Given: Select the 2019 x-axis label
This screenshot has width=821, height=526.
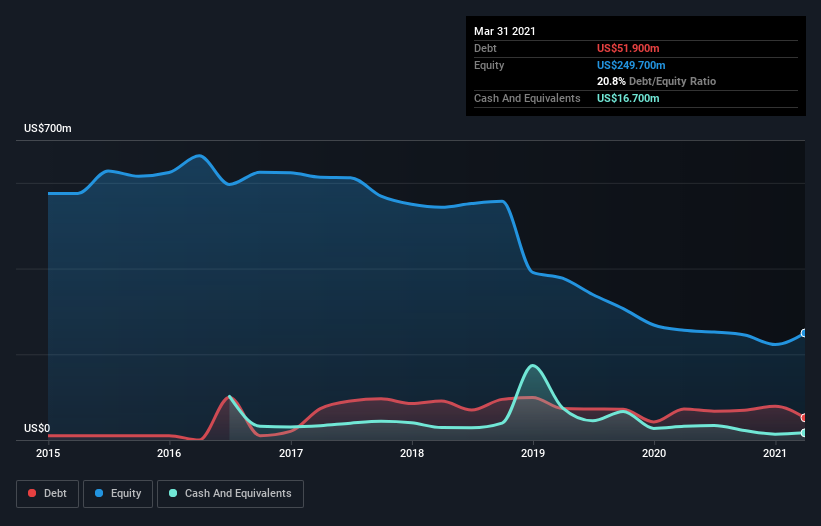Looking at the screenshot, I should (x=533, y=453).
